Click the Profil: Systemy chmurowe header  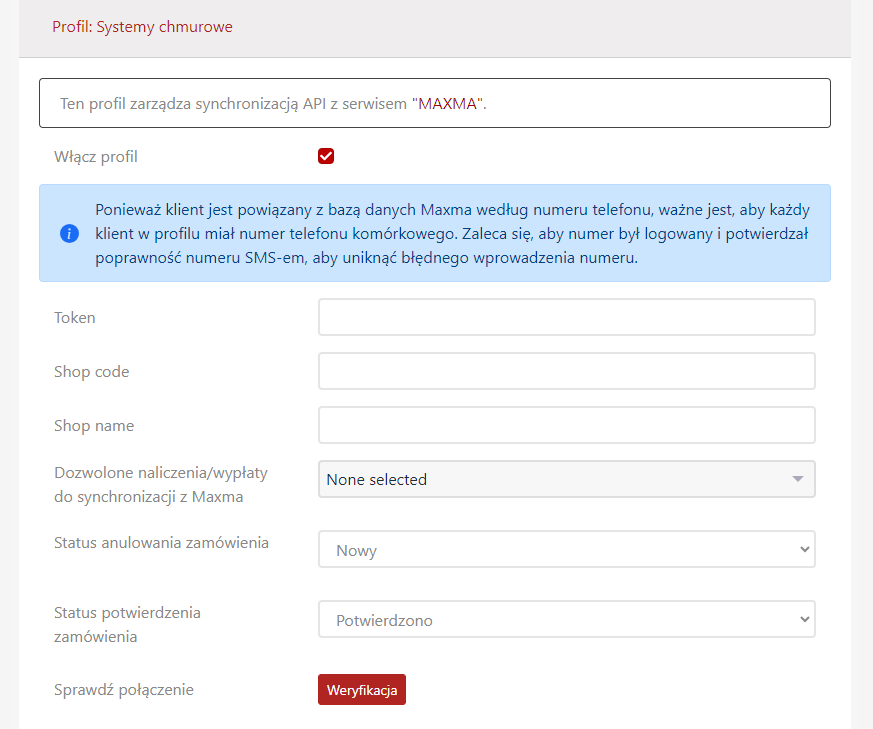142,27
